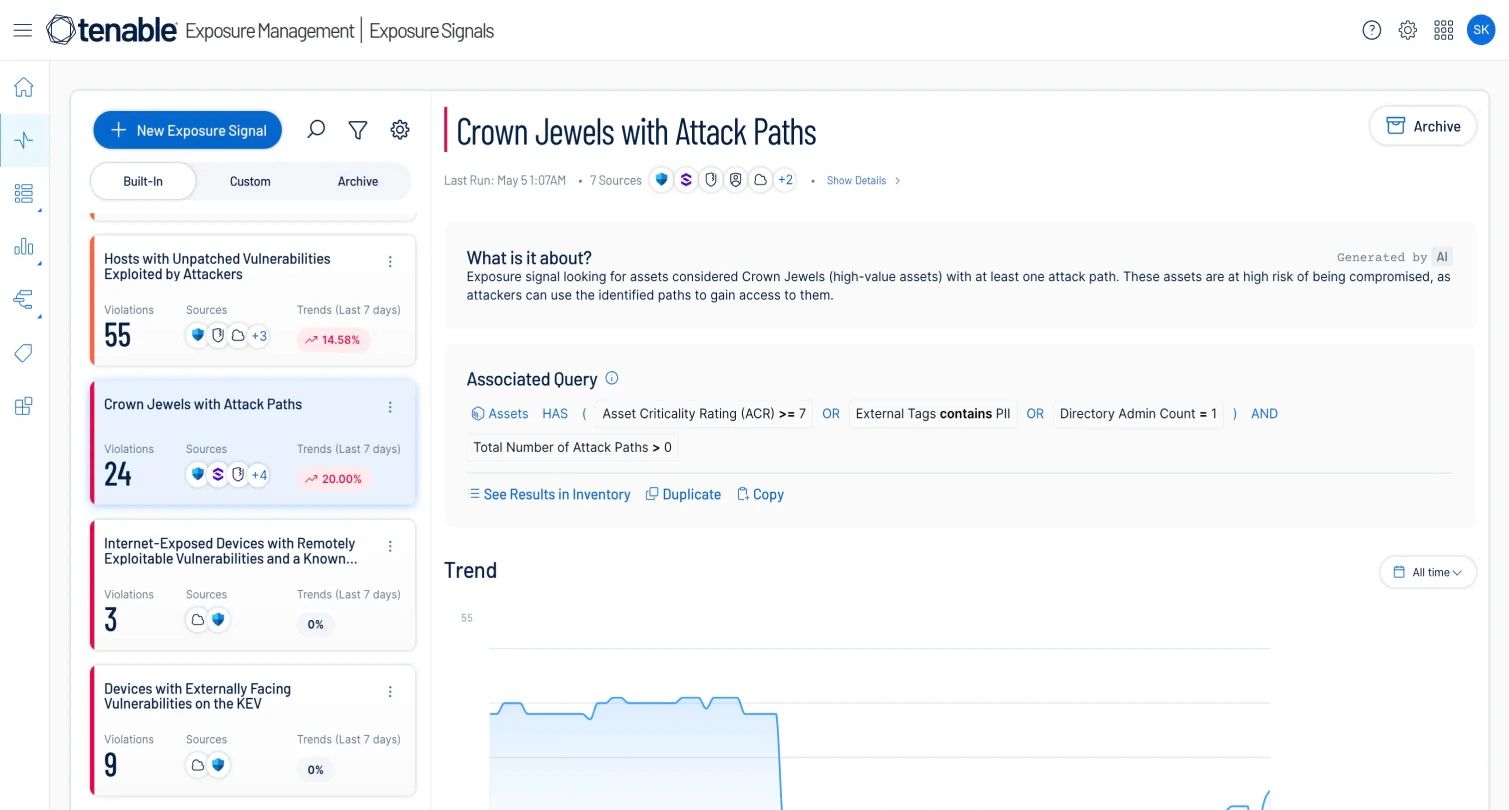Open the Attack Path sidebar icon
The height and width of the screenshot is (810, 1509).
24,299
